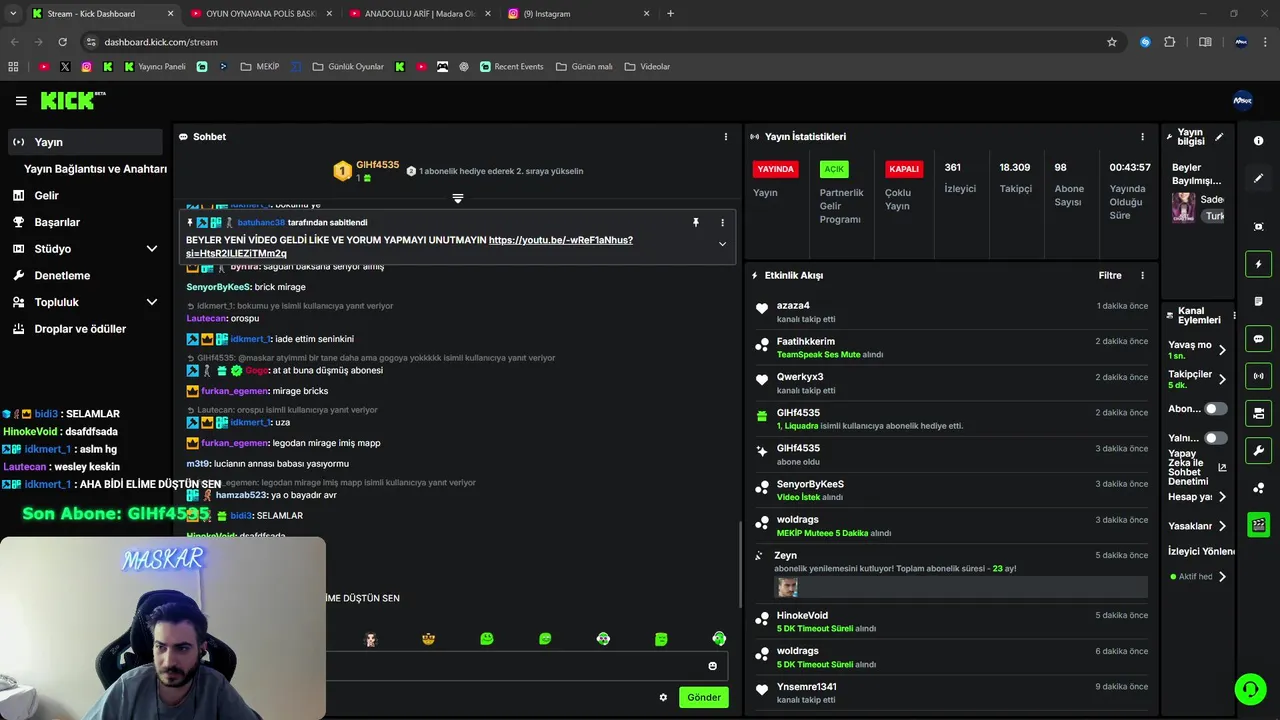Expand the Stüdyo sidebar section
The width and height of the screenshot is (1280, 720).
[152, 249]
